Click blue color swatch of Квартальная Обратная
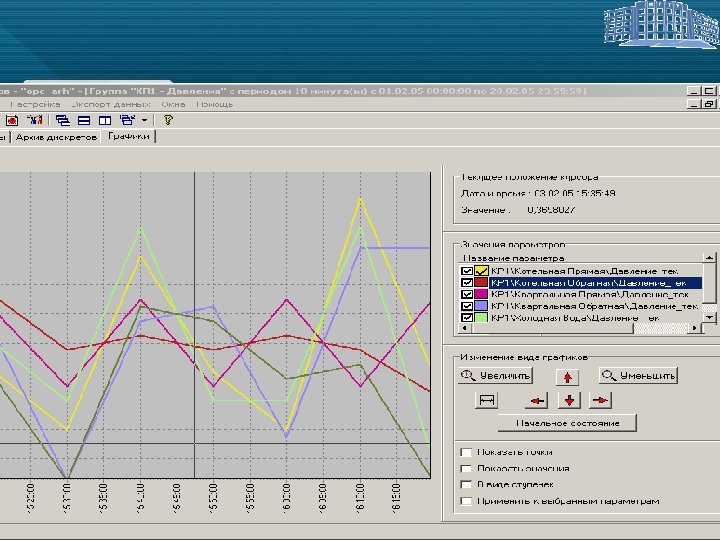This screenshot has width=720, height=540. click(481, 306)
